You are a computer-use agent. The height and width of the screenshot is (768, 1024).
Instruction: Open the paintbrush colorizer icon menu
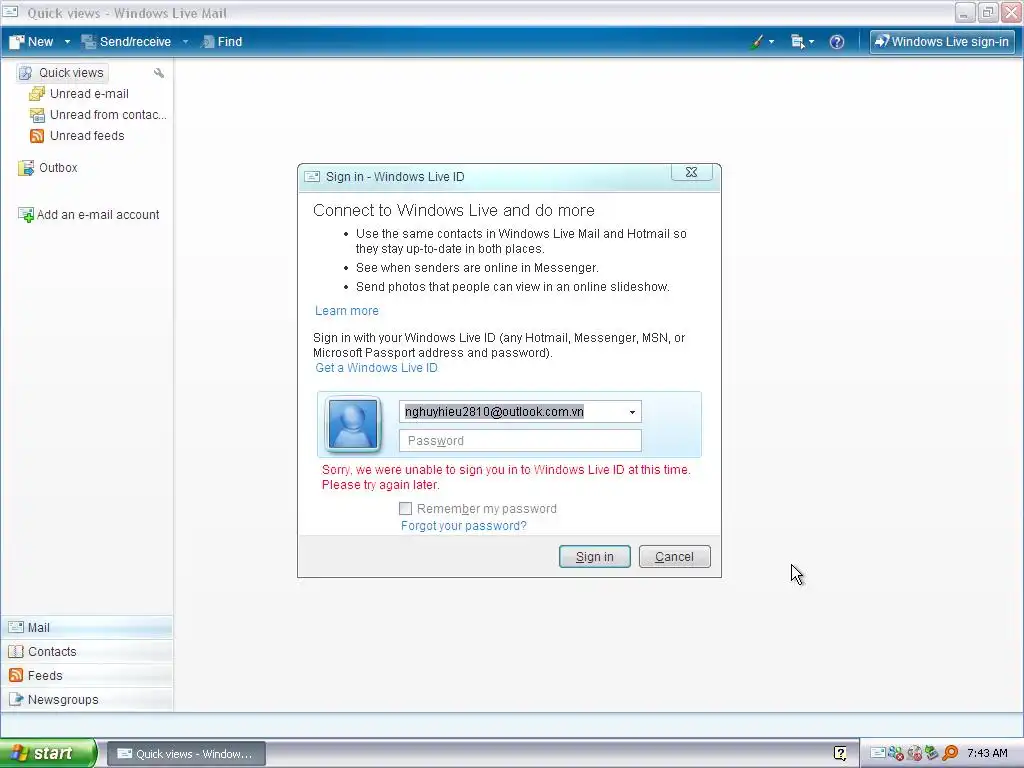[761, 42]
